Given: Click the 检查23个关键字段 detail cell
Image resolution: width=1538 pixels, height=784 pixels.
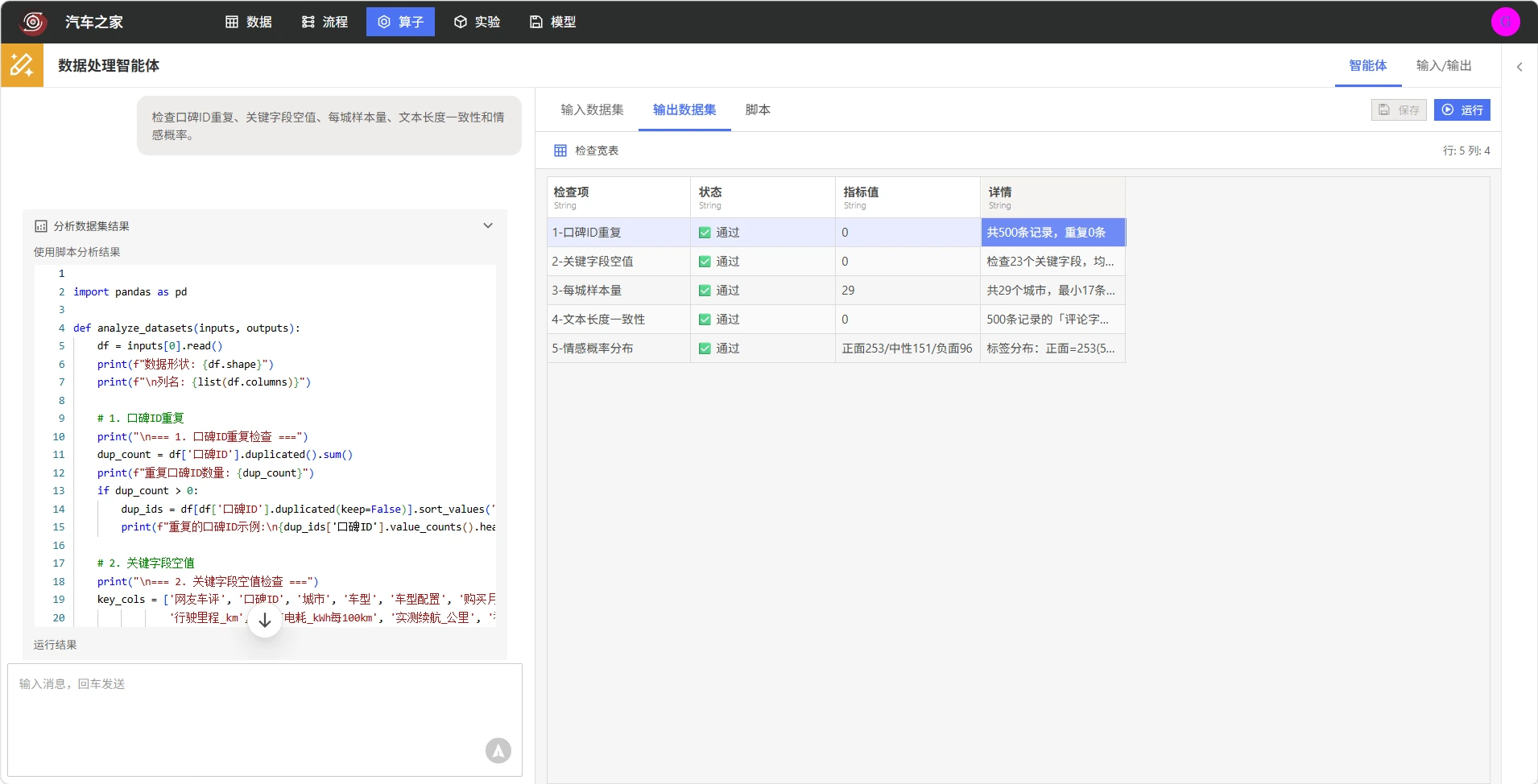Looking at the screenshot, I should [x=1053, y=262].
